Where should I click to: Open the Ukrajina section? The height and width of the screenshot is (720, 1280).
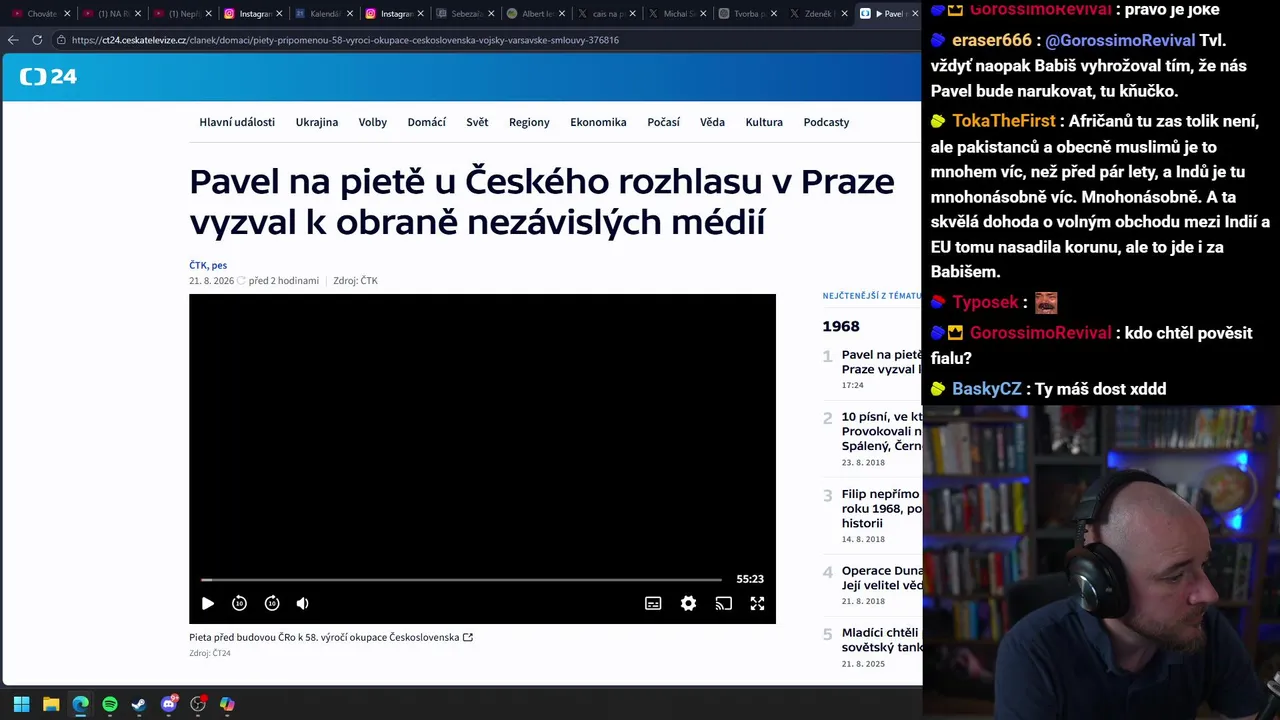tap(317, 122)
